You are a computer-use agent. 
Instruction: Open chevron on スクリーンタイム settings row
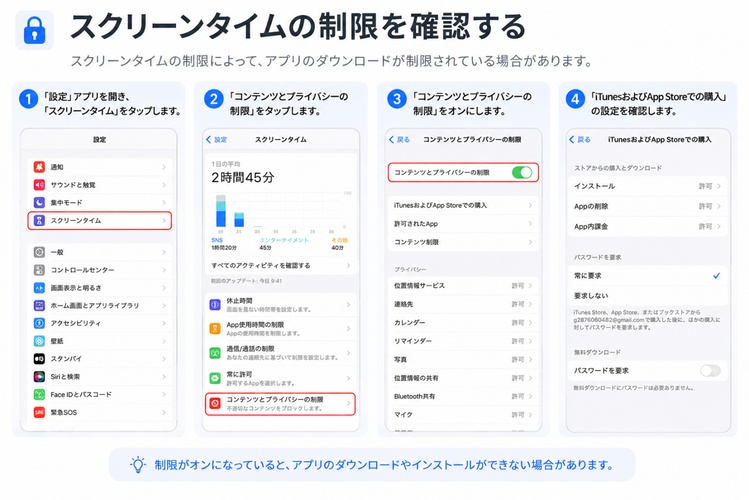pyautogui.click(x=164, y=221)
